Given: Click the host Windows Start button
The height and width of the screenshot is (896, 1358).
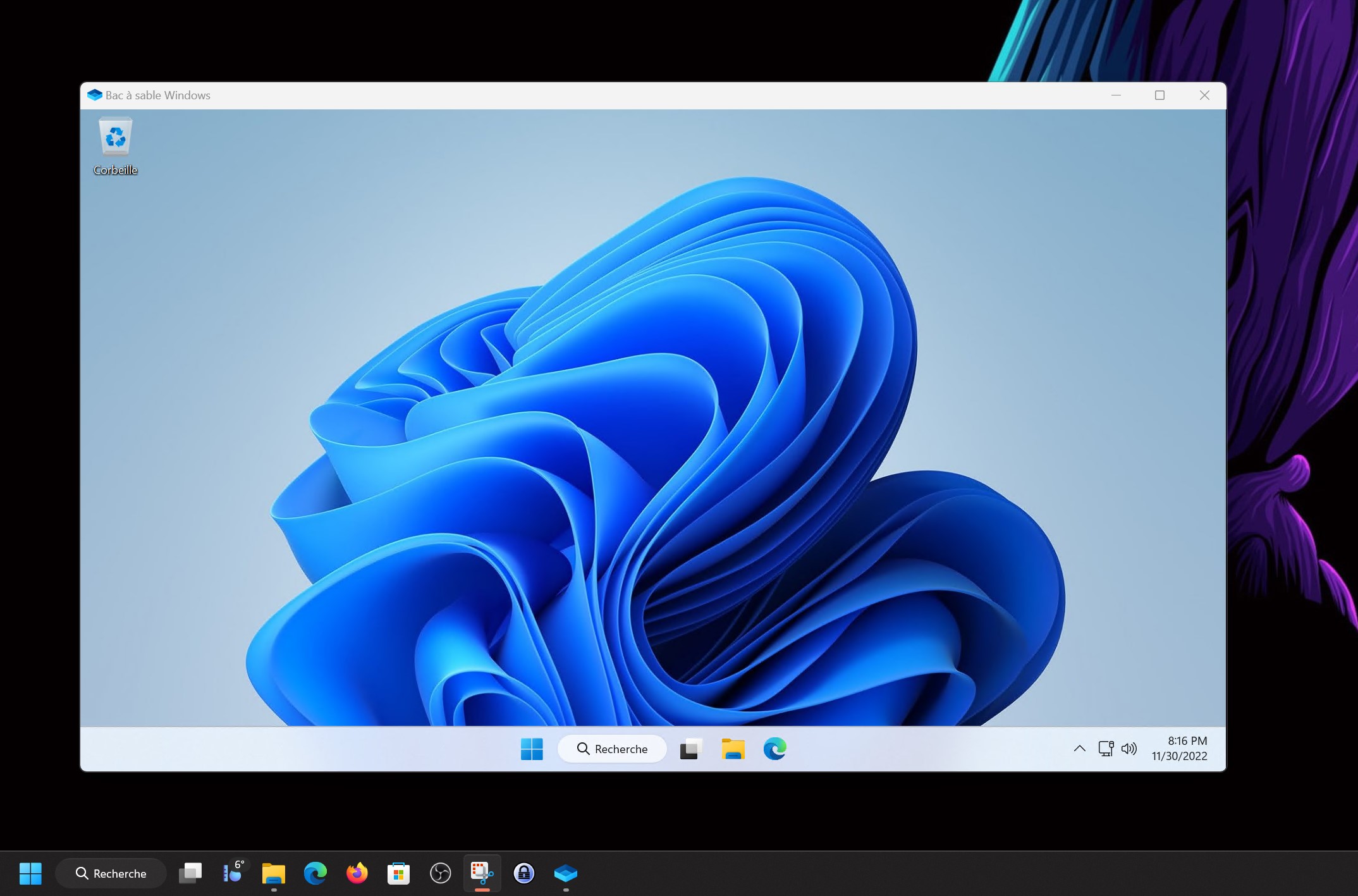Looking at the screenshot, I should point(30,873).
